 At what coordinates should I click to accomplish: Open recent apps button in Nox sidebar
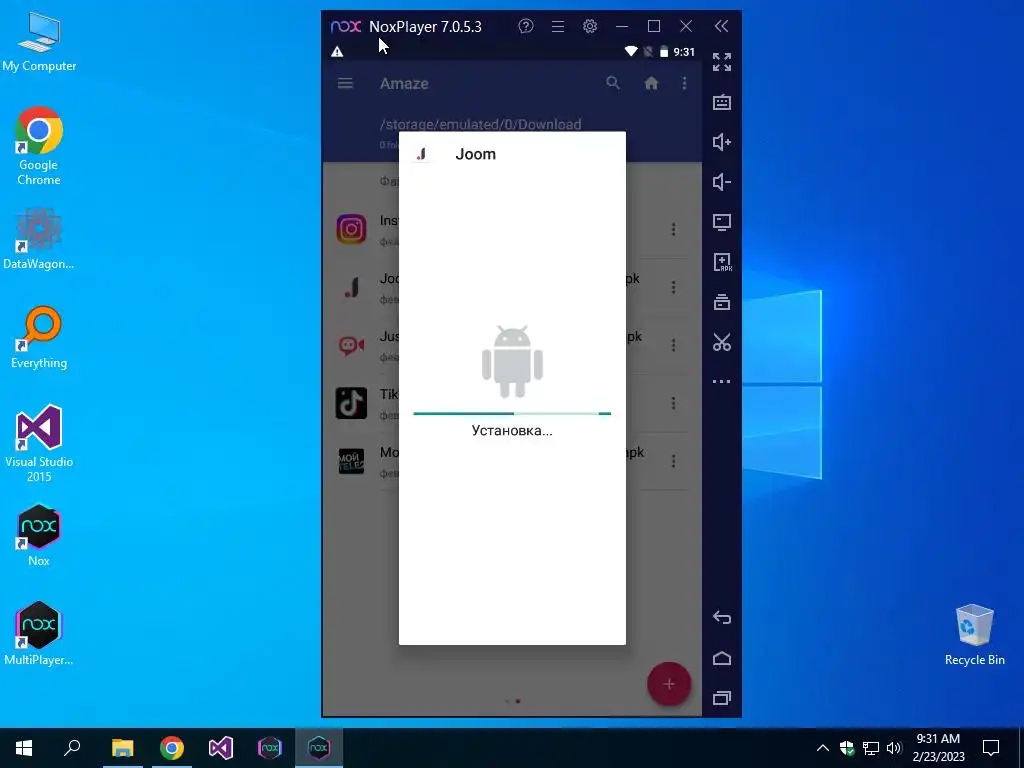click(722, 698)
